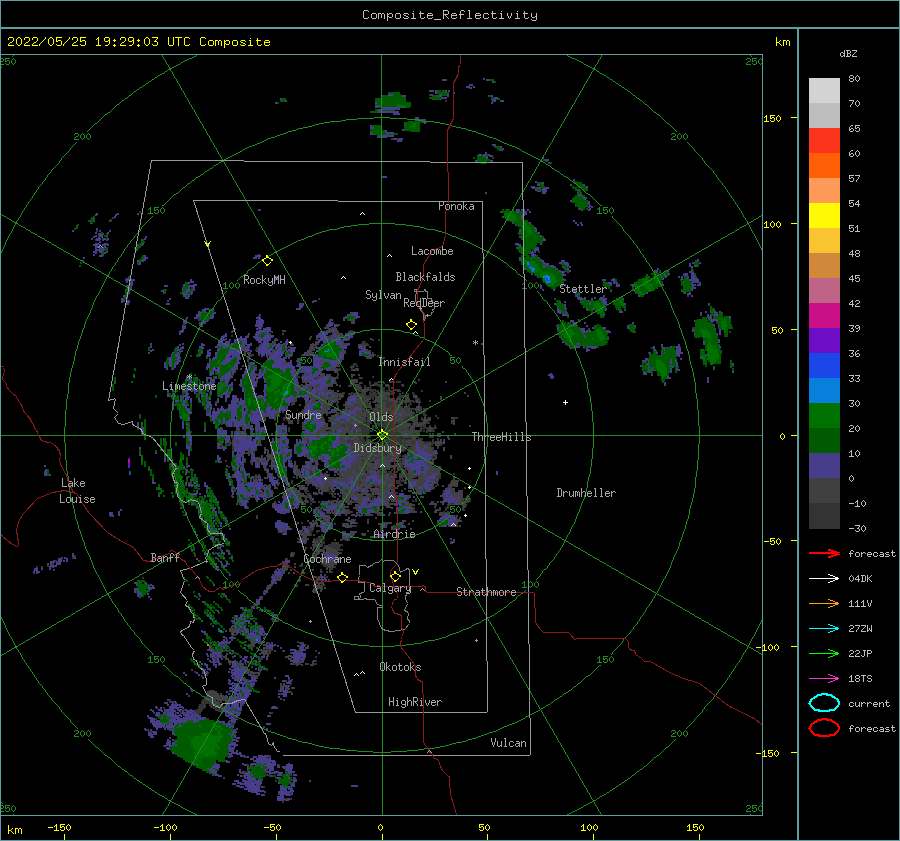Viewport: 900px width, 841px height.
Task: Click the purple 10 dBZ color swatch
Action: pyautogui.click(x=824, y=466)
